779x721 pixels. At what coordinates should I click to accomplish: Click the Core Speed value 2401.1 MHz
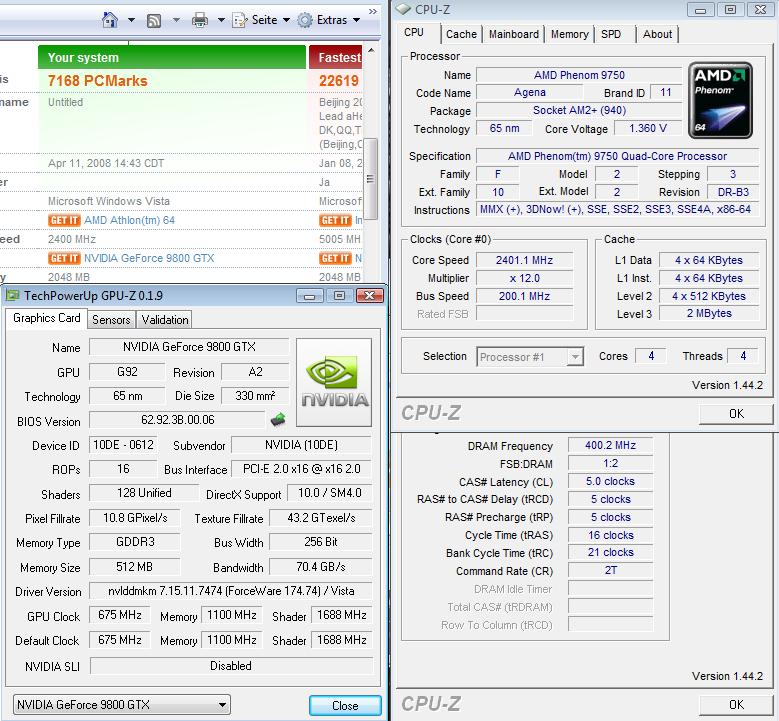tap(524, 260)
